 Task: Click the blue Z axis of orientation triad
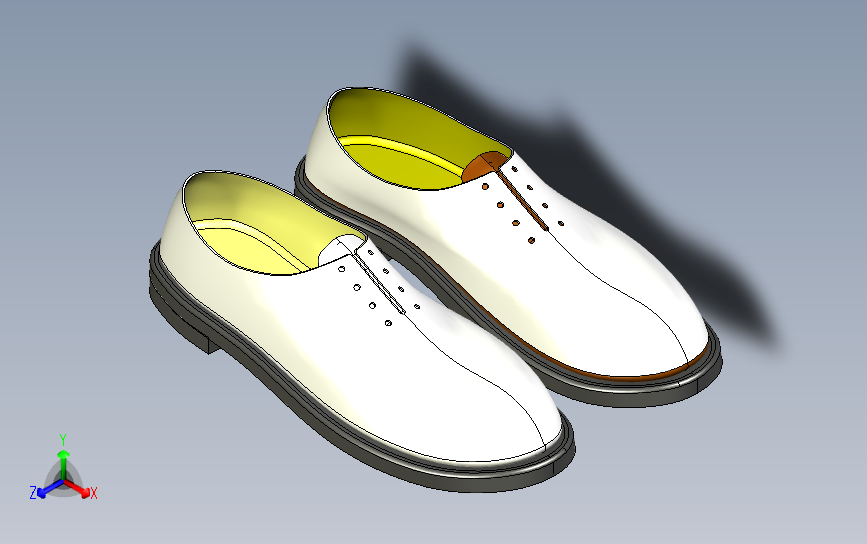50,488
